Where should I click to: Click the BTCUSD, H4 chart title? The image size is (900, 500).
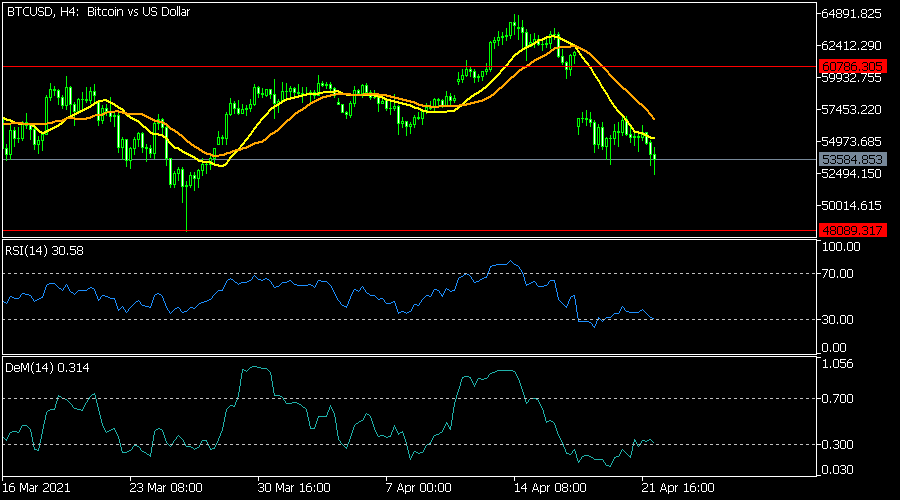98,12
